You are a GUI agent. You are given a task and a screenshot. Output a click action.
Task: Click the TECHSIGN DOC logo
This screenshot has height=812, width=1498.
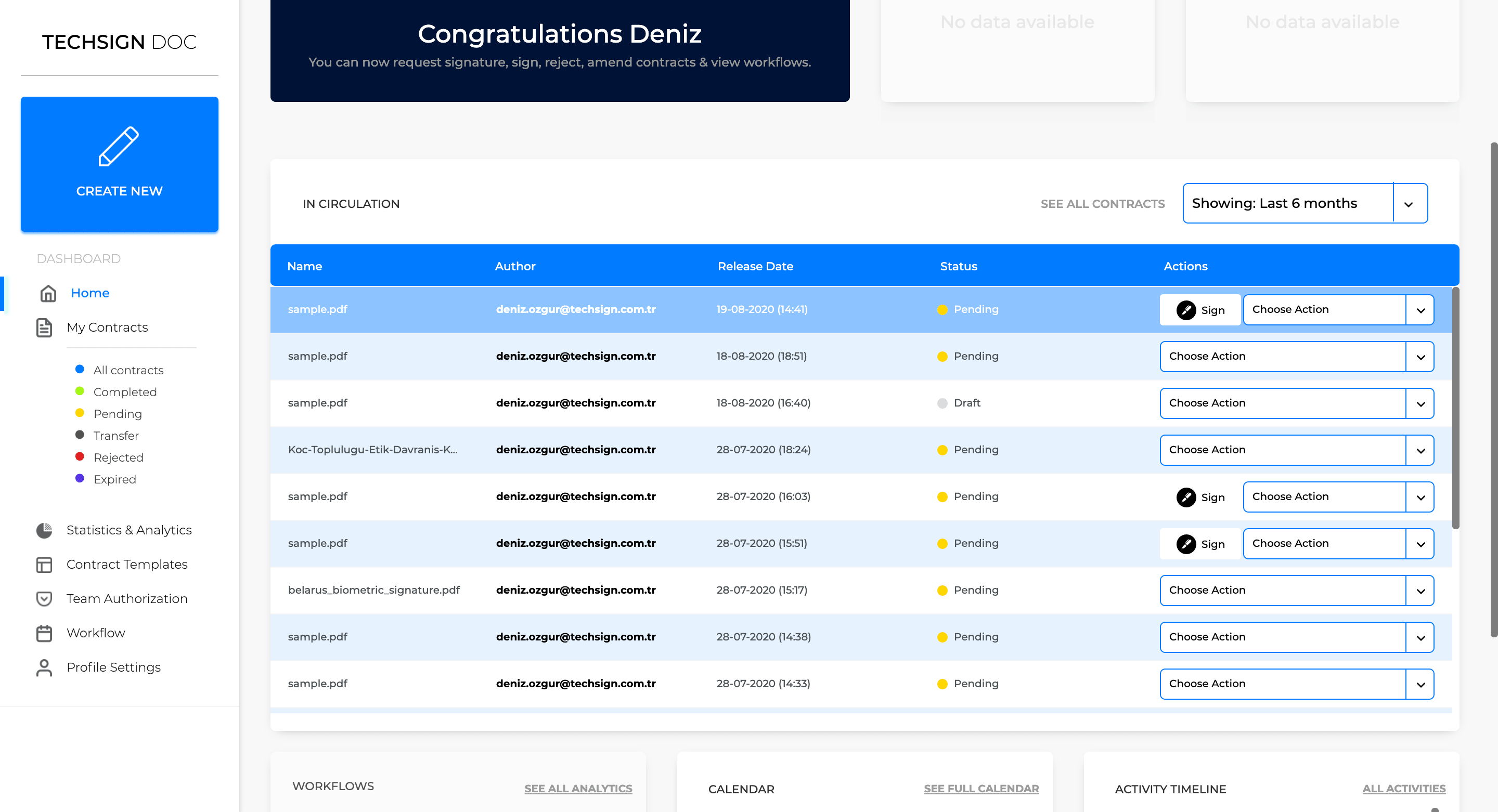(119, 42)
